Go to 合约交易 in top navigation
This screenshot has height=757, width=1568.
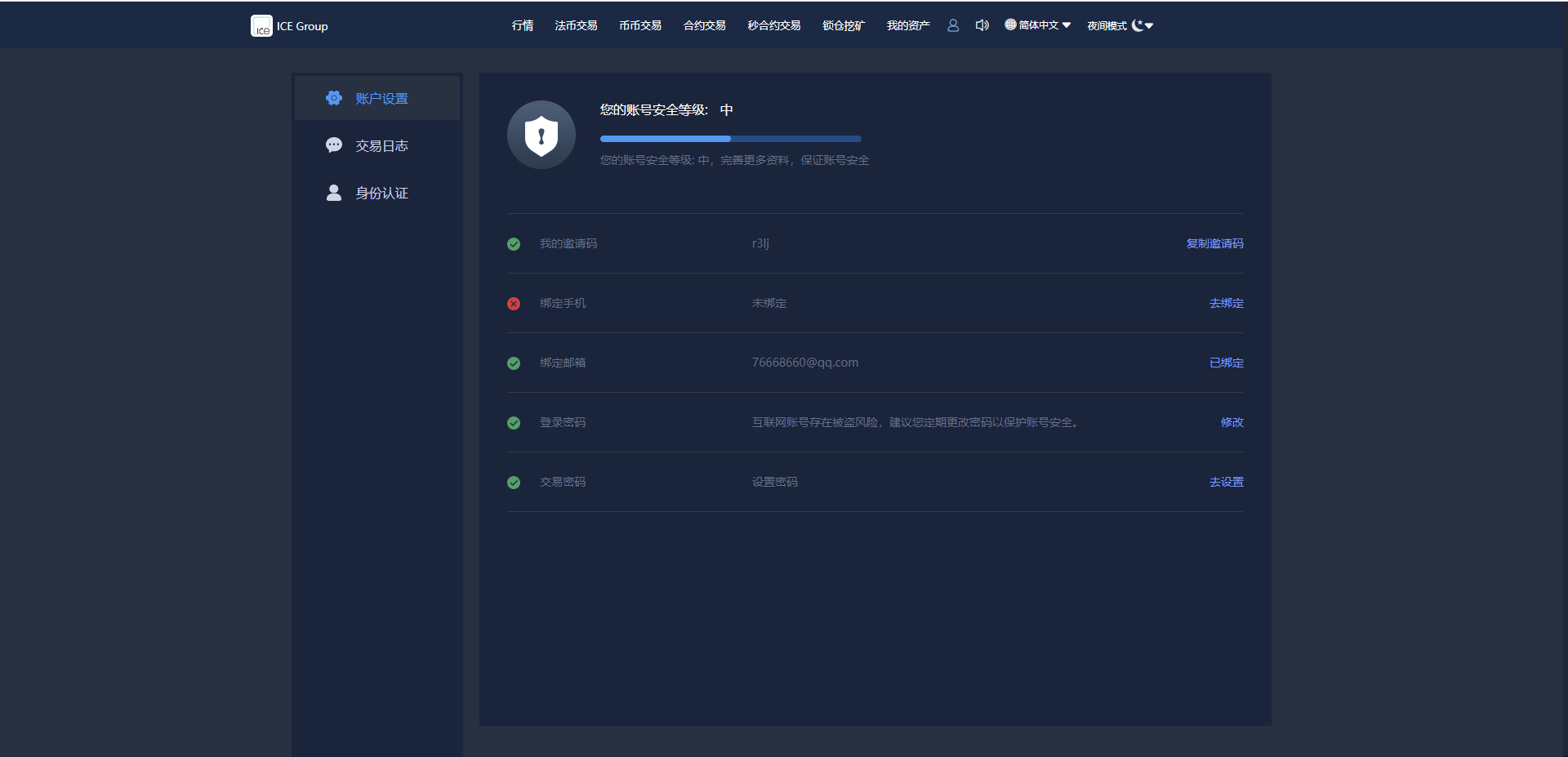704,25
